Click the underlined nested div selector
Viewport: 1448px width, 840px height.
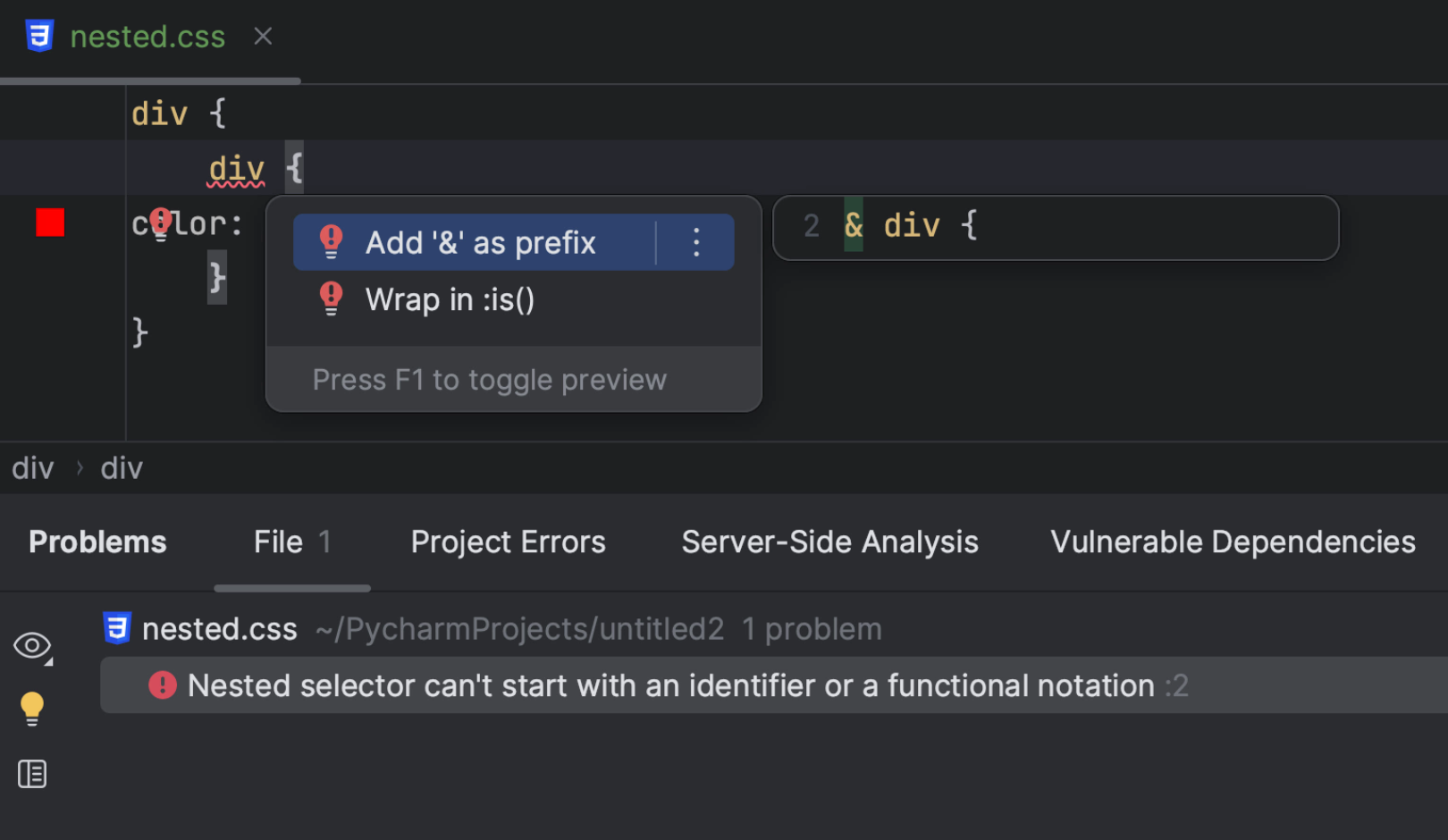pyautogui.click(x=237, y=169)
